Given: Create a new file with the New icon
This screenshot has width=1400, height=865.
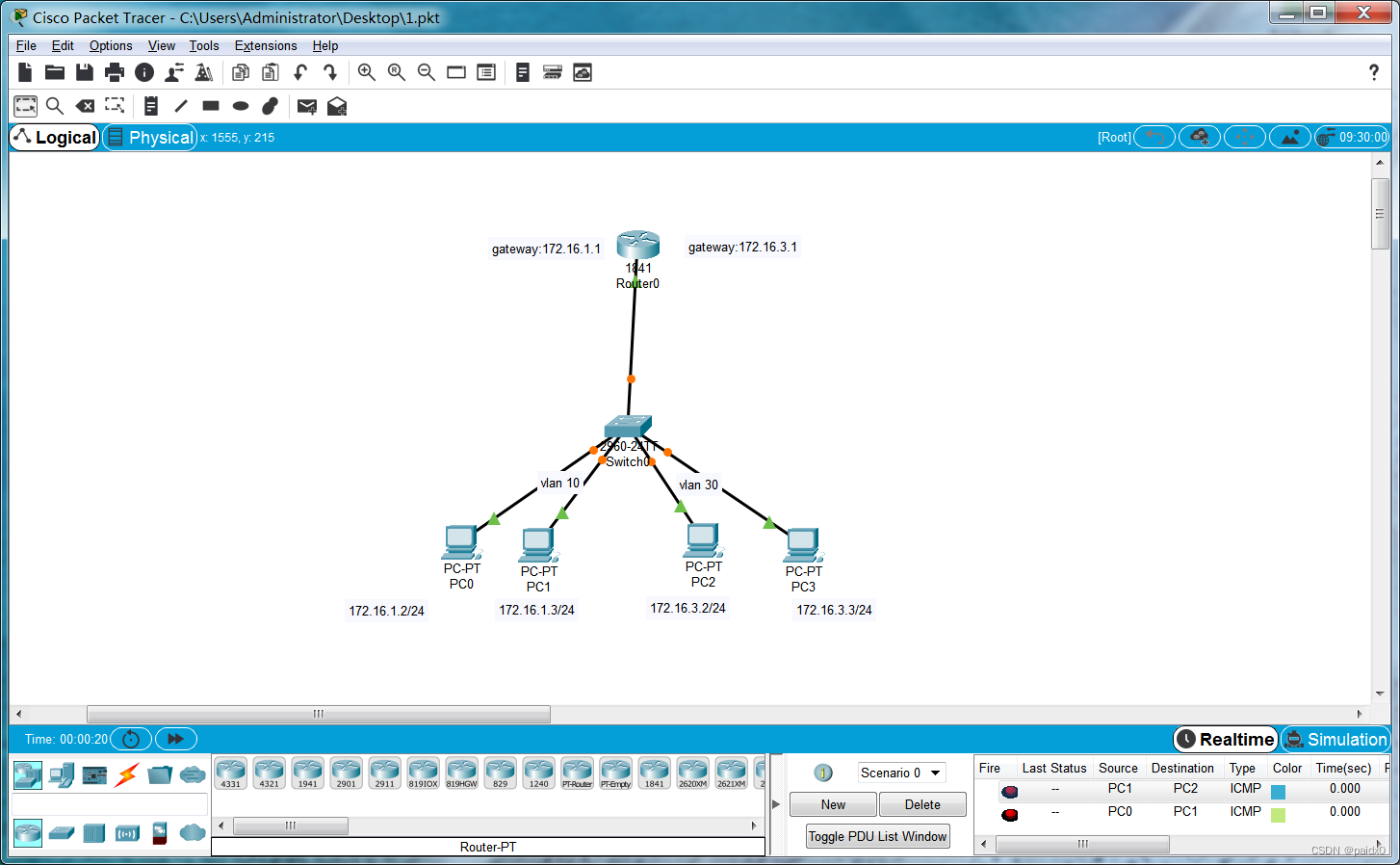Looking at the screenshot, I should pyautogui.click(x=25, y=72).
